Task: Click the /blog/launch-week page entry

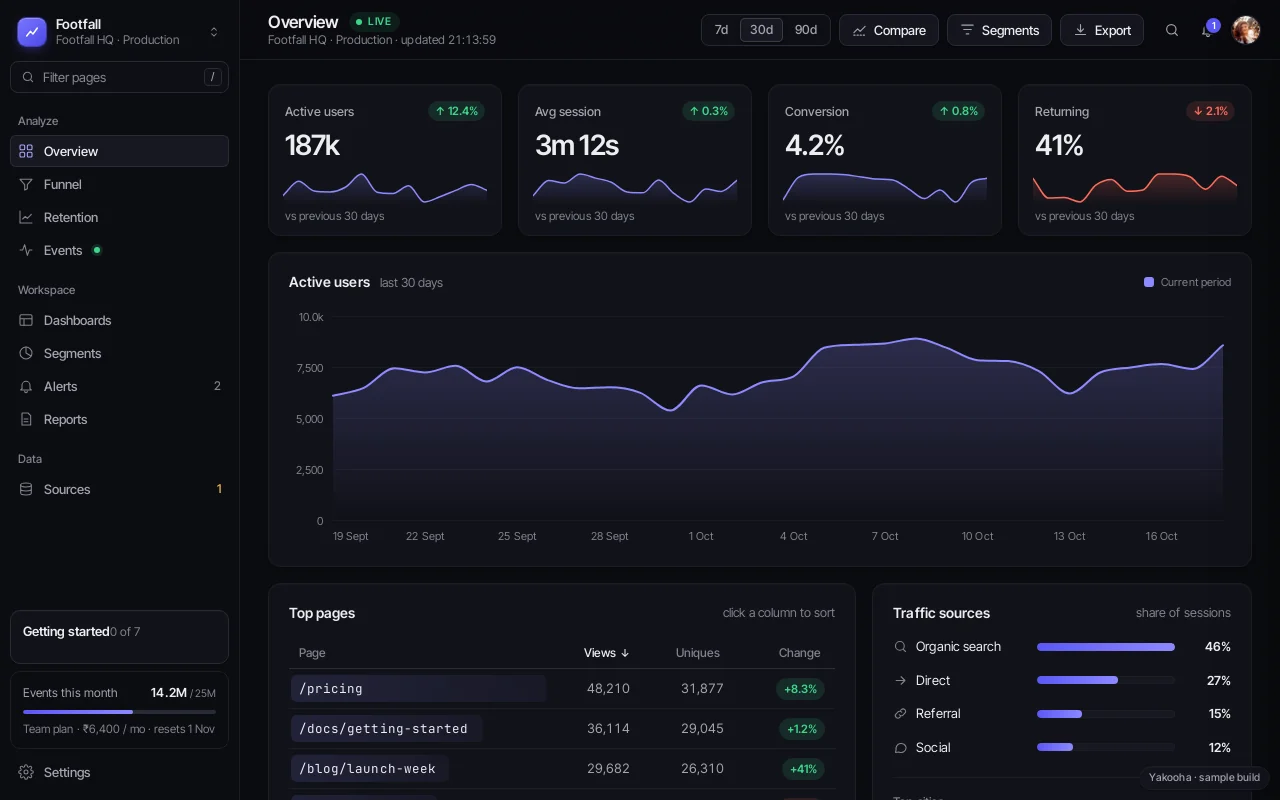Action: point(370,769)
